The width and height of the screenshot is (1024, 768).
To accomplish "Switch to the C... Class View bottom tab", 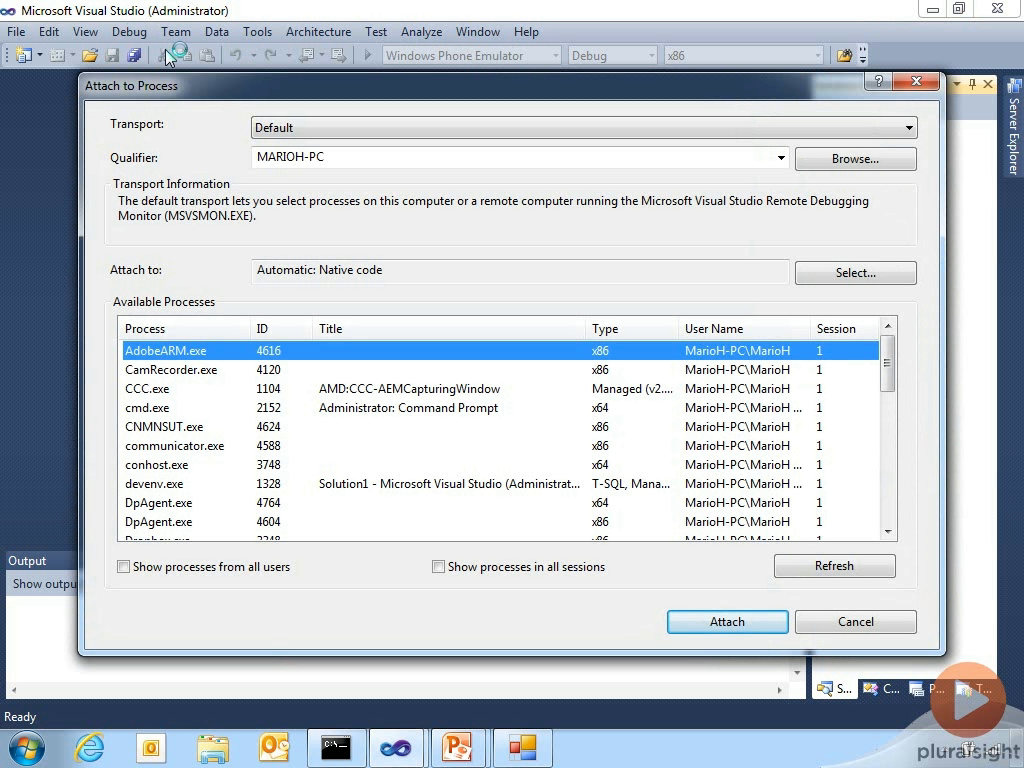I will coord(881,688).
